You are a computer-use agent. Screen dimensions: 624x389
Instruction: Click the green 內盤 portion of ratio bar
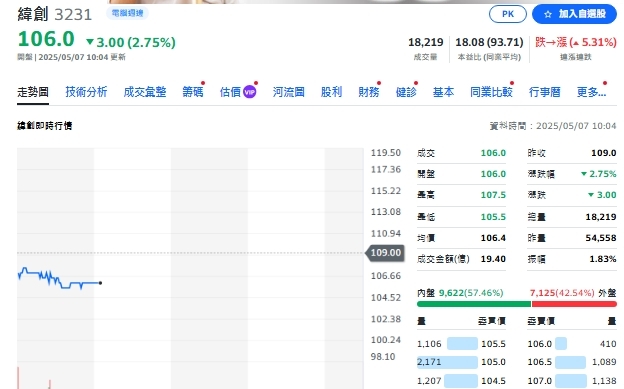[474, 304]
